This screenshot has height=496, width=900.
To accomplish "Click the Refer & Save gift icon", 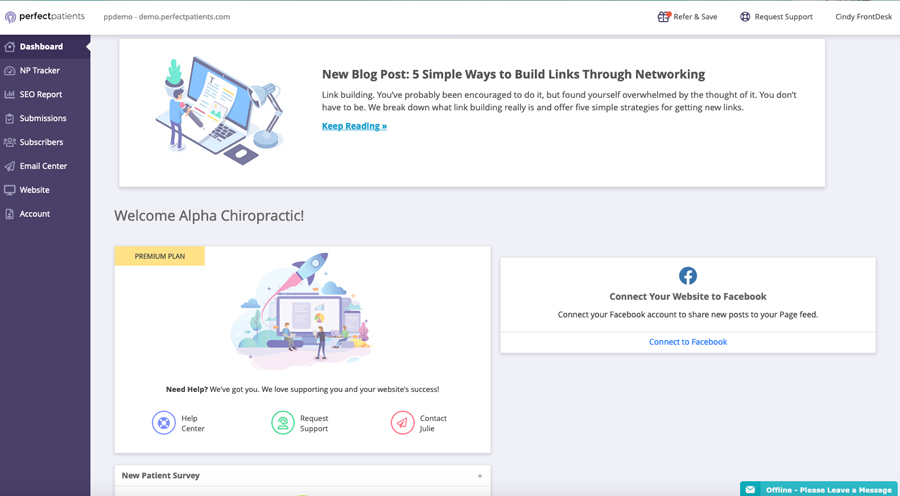I will [x=664, y=17].
